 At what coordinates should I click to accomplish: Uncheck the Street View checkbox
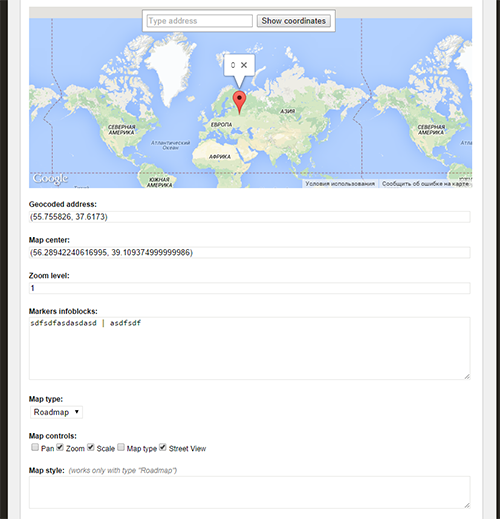(x=163, y=447)
